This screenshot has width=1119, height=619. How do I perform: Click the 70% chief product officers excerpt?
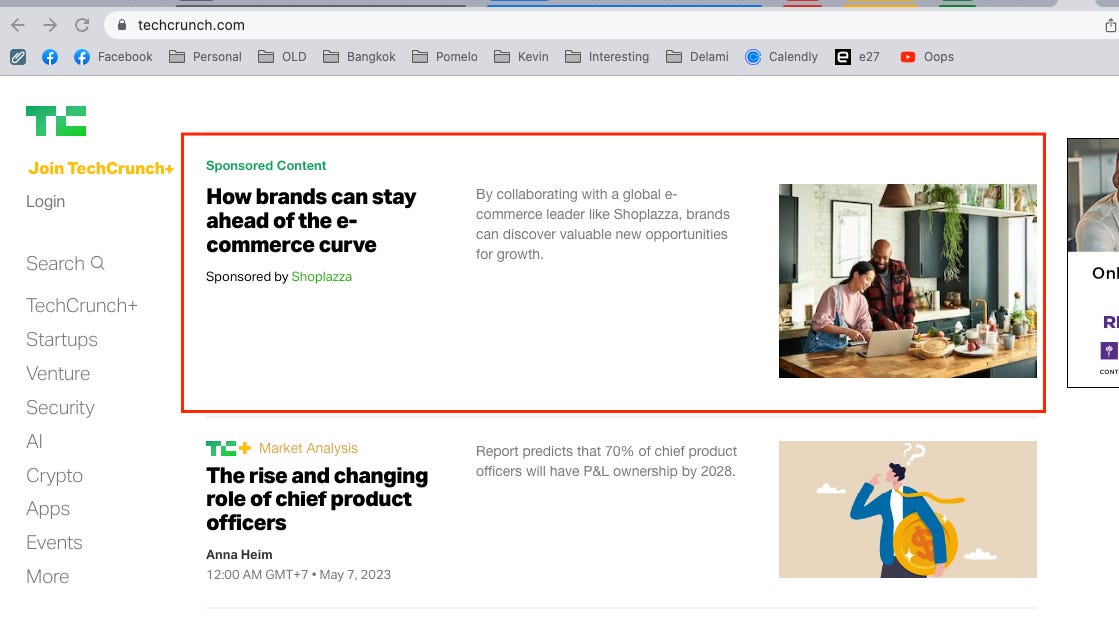point(606,461)
